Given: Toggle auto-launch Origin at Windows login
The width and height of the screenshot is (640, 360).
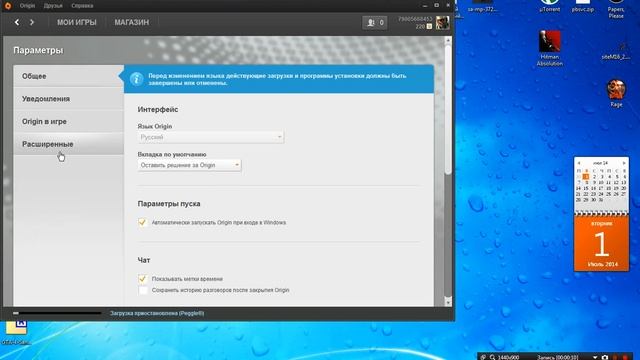Looking at the screenshot, I should [x=142, y=222].
